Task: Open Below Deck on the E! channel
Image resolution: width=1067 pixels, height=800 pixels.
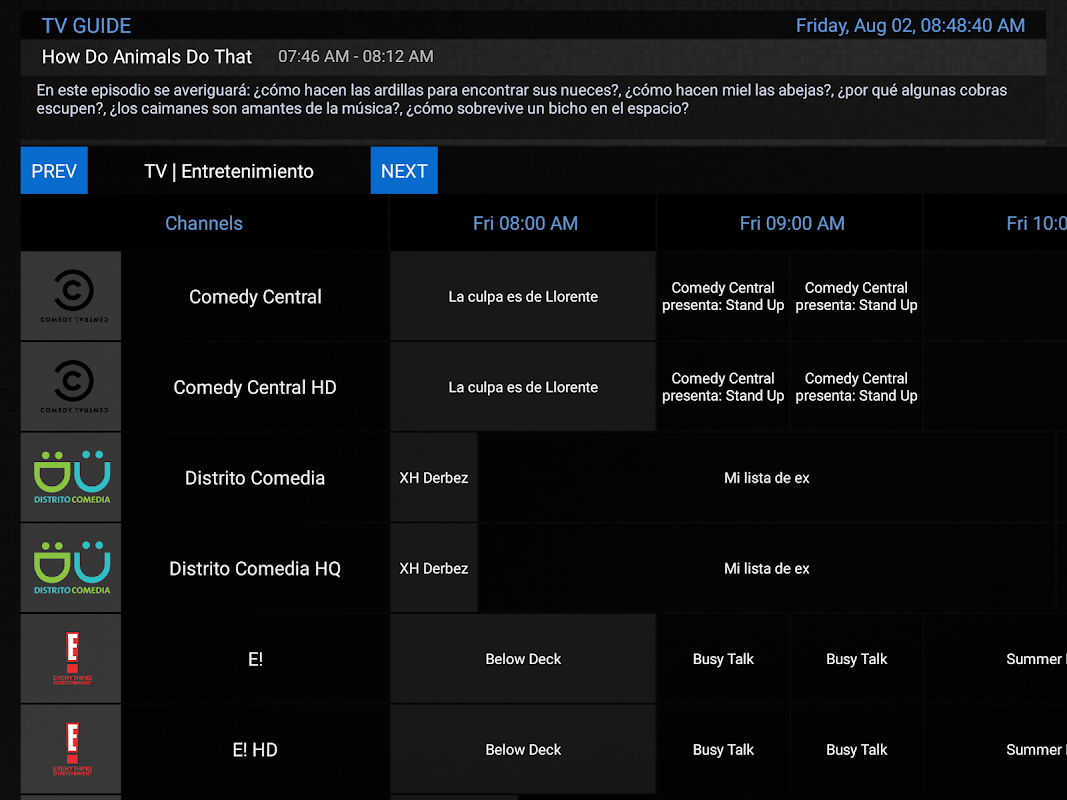Action: pyautogui.click(x=523, y=659)
